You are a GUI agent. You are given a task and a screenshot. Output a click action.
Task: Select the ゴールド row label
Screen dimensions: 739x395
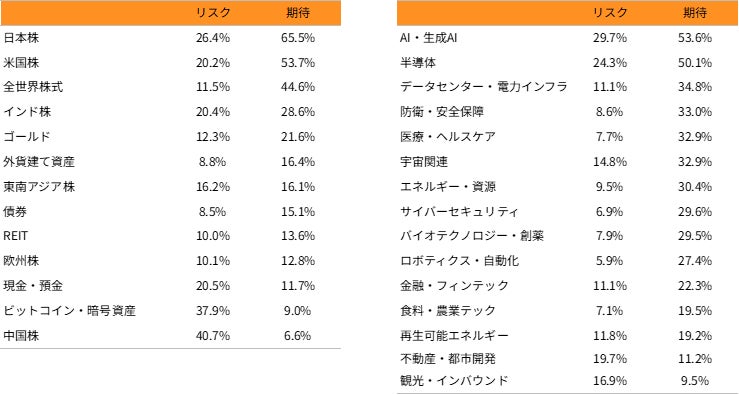point(26,137)
